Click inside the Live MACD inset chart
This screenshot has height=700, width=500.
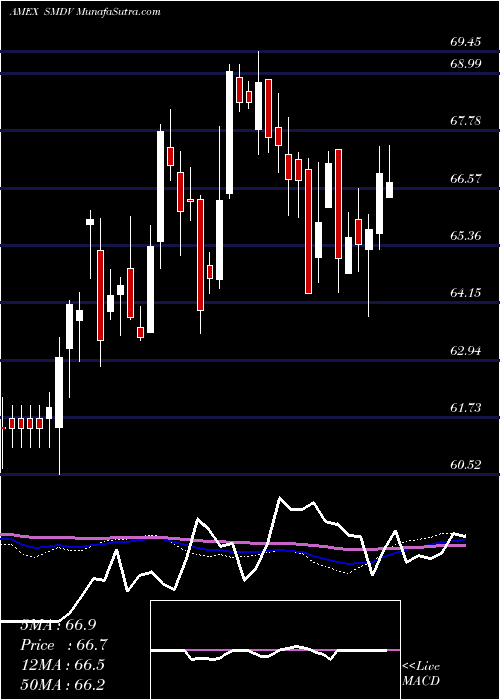(275, 650)
